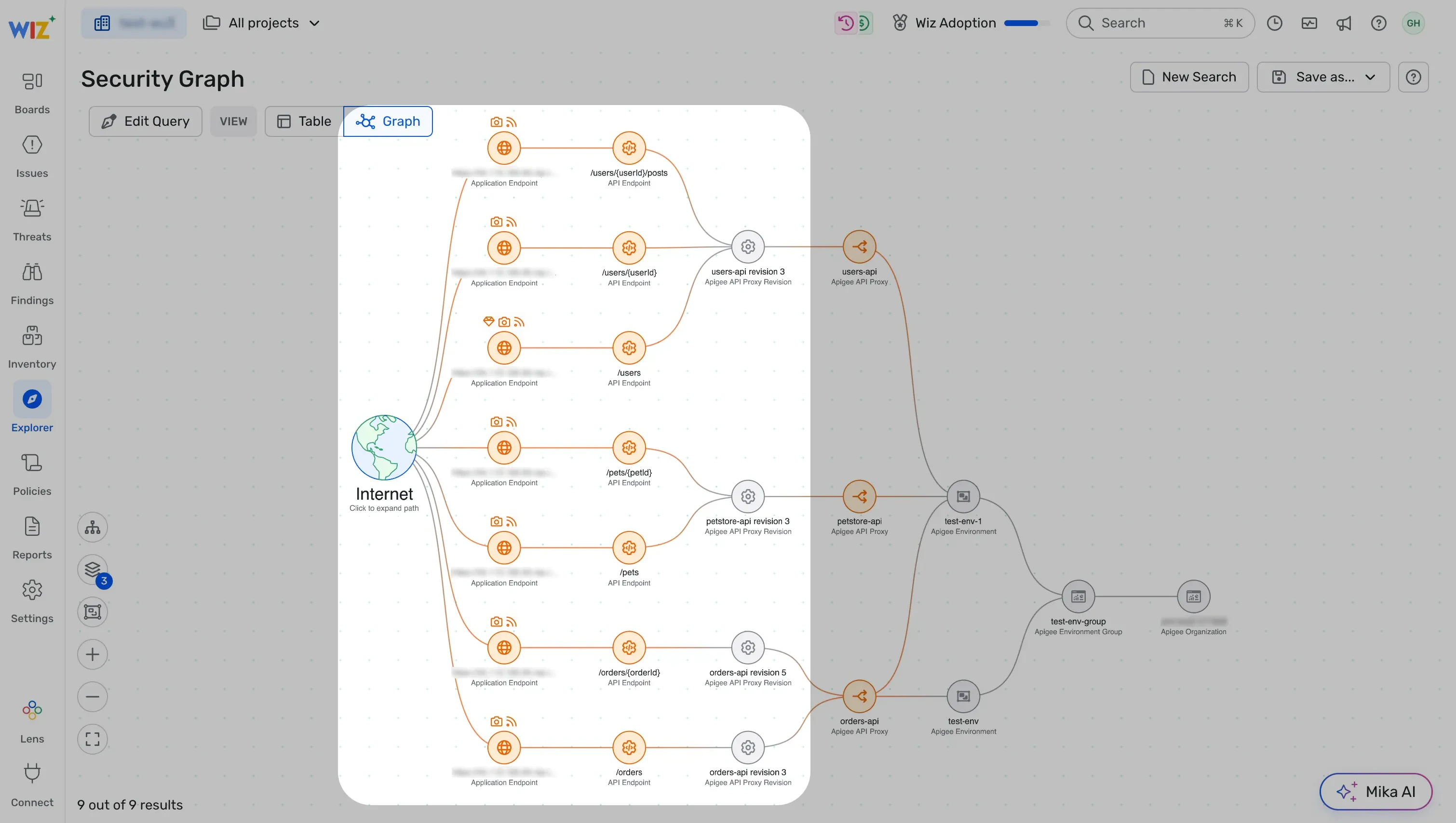The width and height of the screenshot is (1456, 823).
Task: Start a New Search
Action: click(x=1190, y=77)
